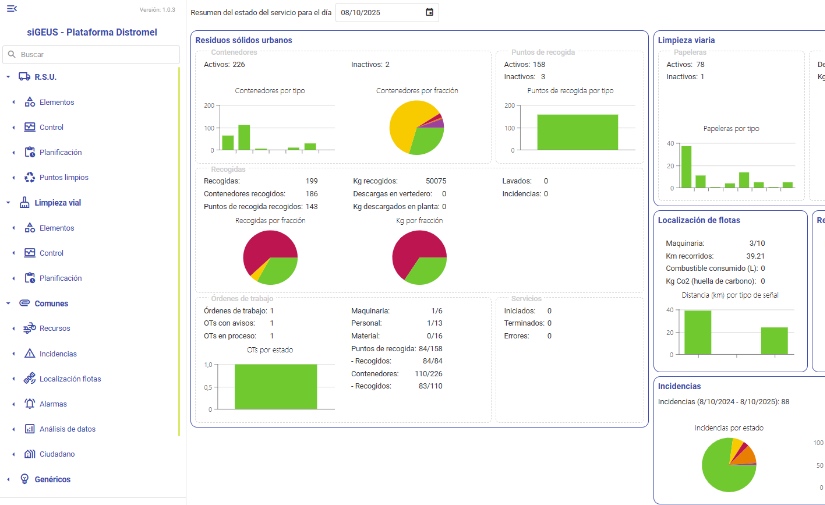The width and height of the screenshot is (825, 505).
Task: Click the Localización flotas satellite icon
Action: pos(30,379)
